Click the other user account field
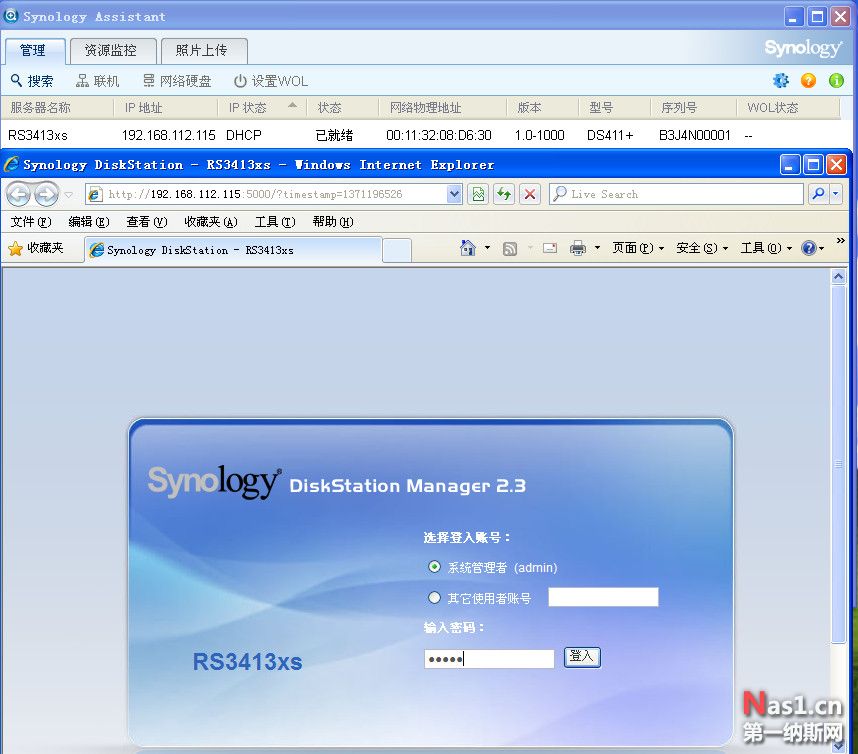Image resolution: width=858 pixels, height=754 pixels. click(x=604, y=597)
